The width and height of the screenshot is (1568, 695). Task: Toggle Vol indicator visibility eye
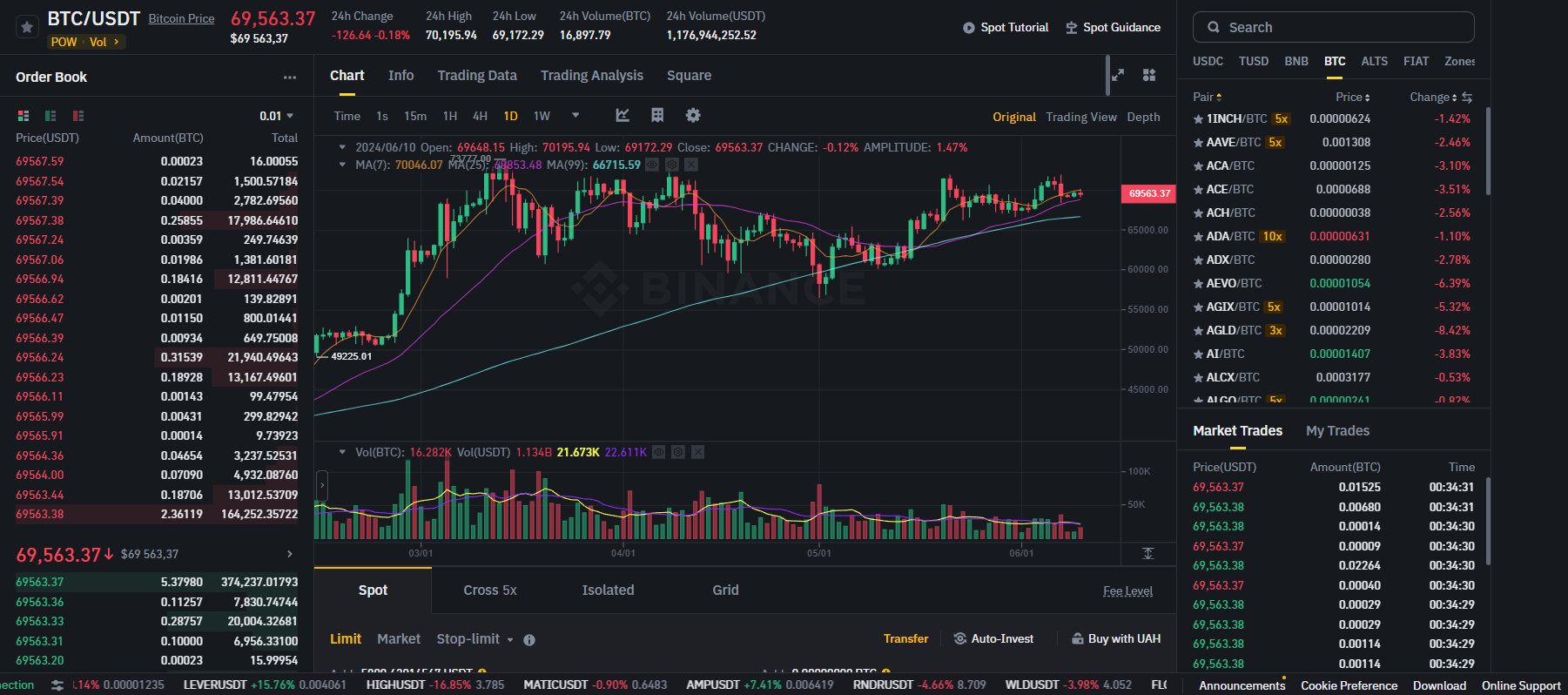659,452
